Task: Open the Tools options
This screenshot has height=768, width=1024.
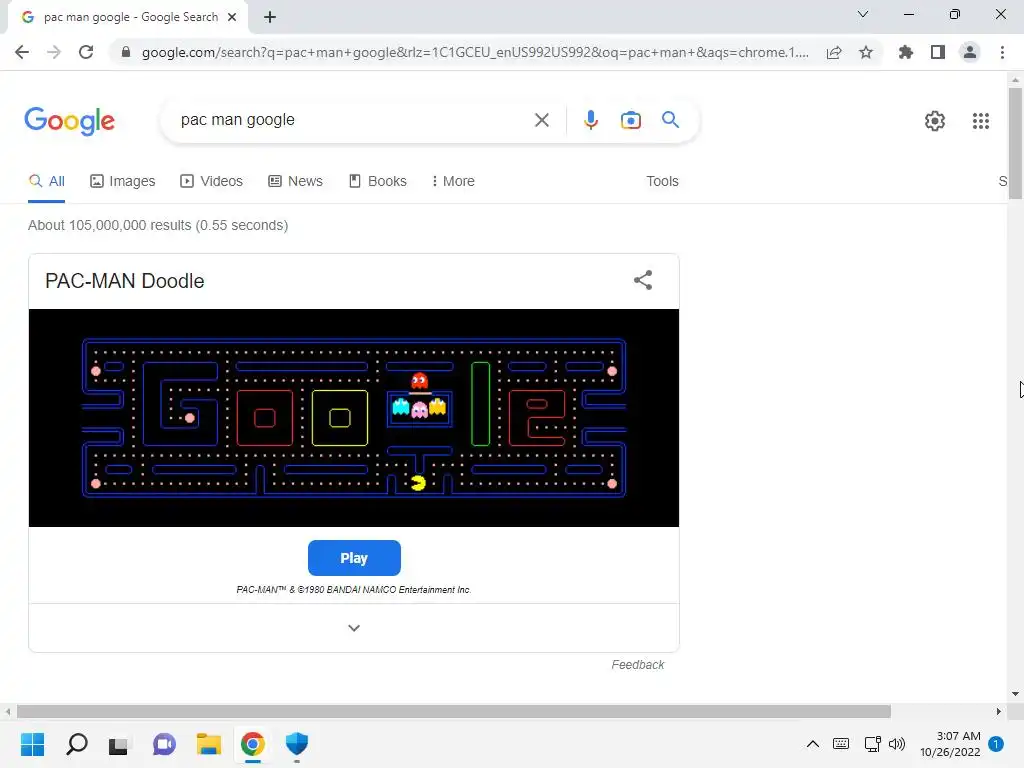Action: click(662, 181)
